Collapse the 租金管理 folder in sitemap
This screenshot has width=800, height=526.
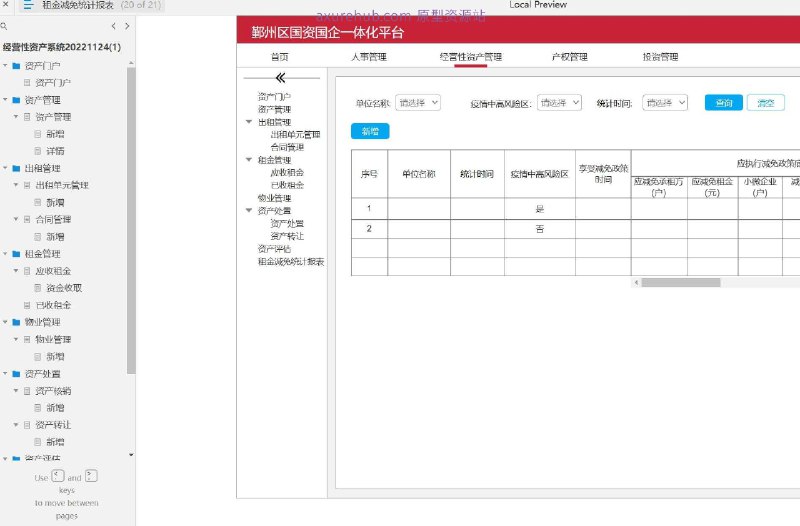tap(5, 254)
